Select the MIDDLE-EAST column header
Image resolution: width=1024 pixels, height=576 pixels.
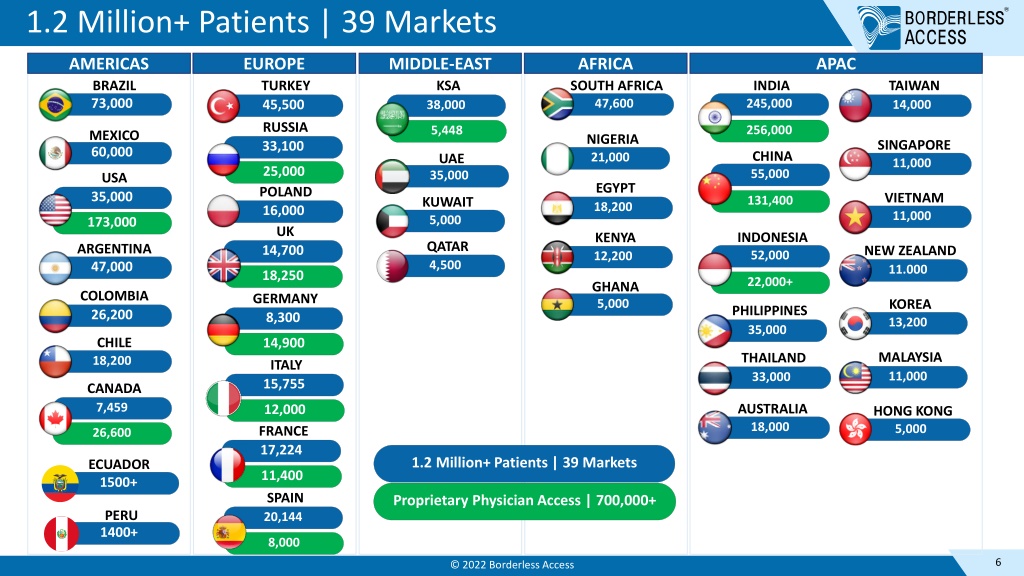(440, 63)
